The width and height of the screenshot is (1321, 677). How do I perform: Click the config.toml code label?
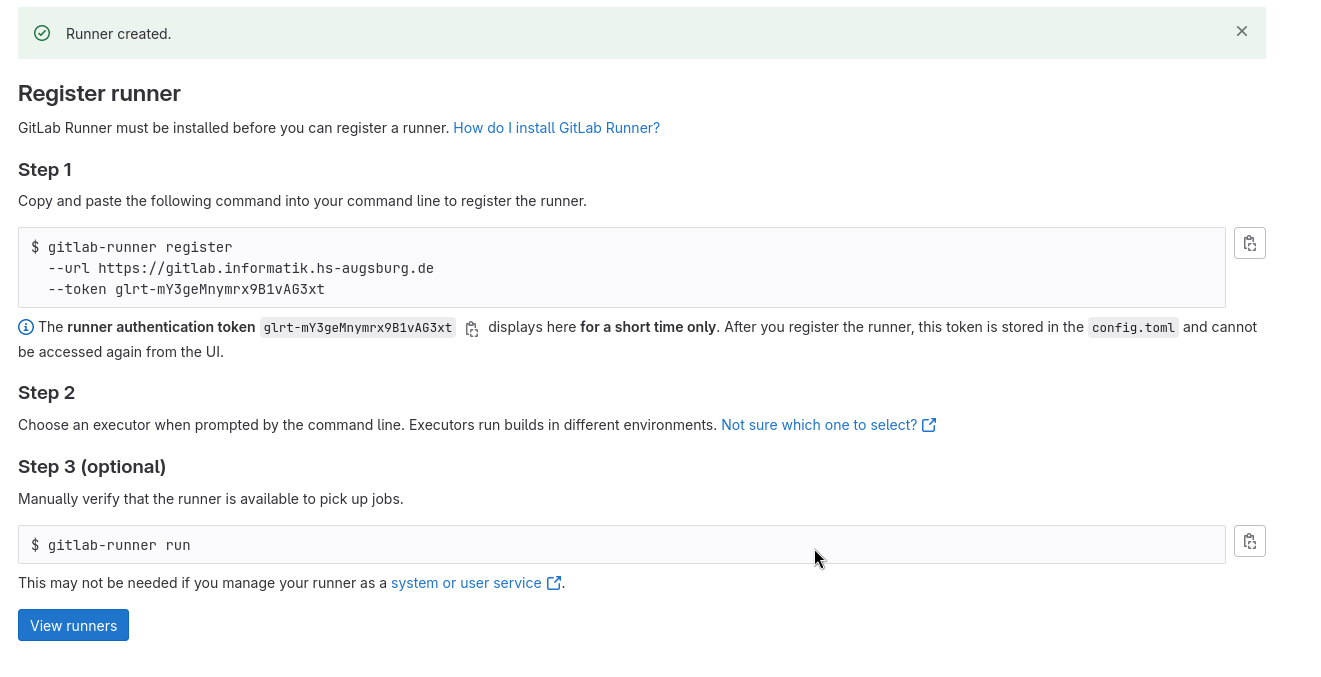point(1133,328)
